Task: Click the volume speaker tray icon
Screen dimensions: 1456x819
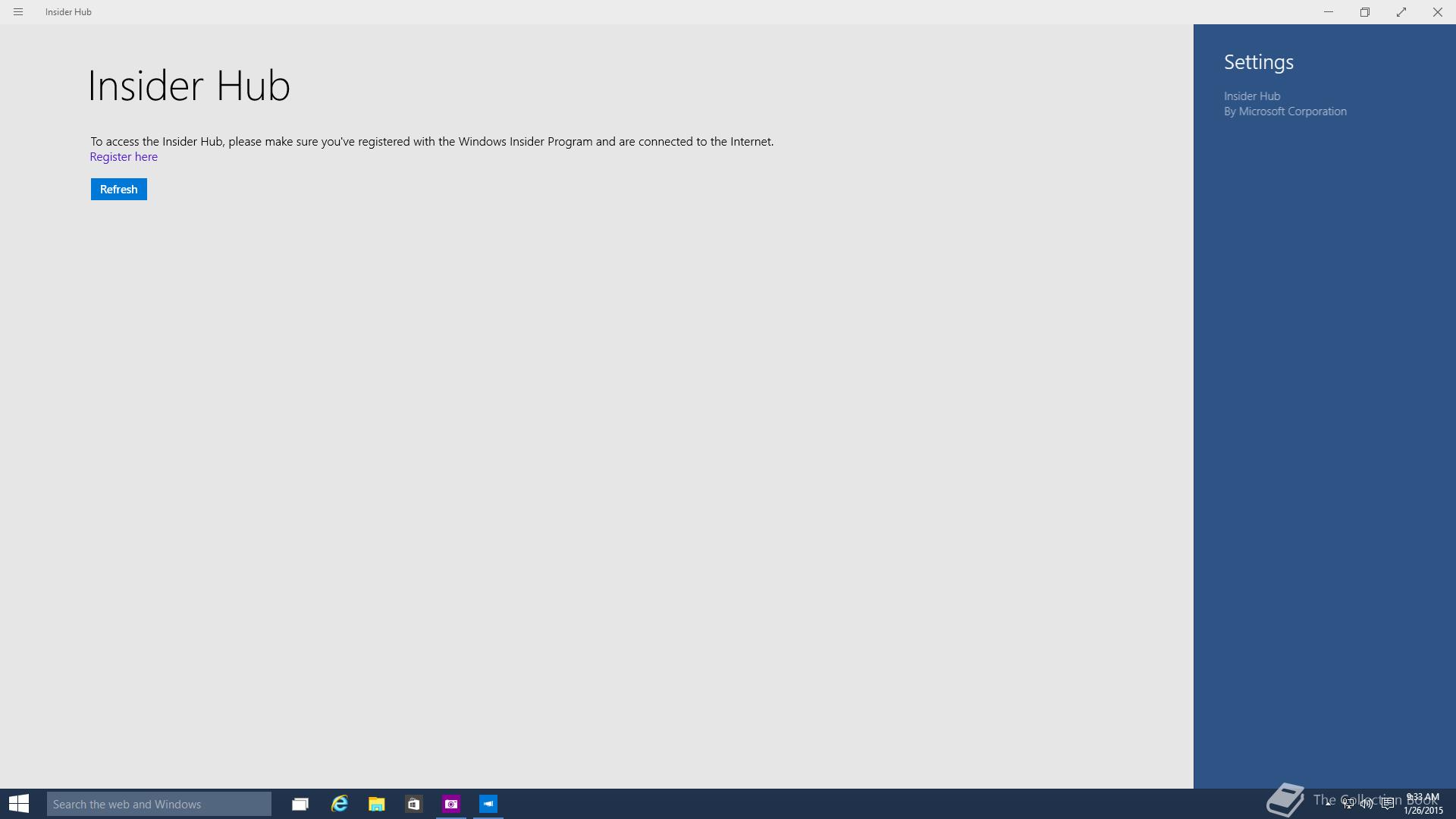Action: (x=1367, y=804)
